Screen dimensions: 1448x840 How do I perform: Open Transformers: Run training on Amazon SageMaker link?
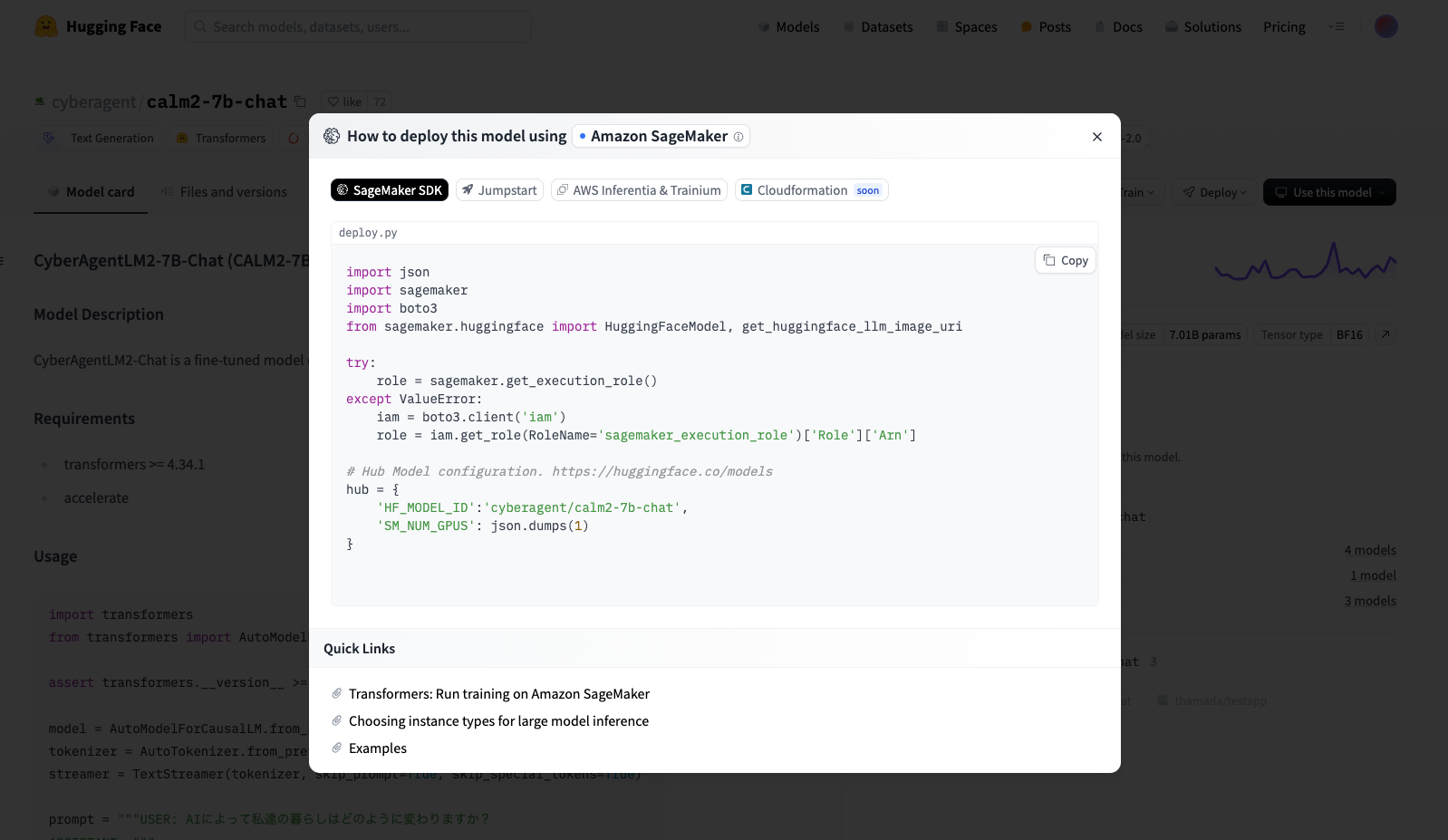tap(499, 694)
